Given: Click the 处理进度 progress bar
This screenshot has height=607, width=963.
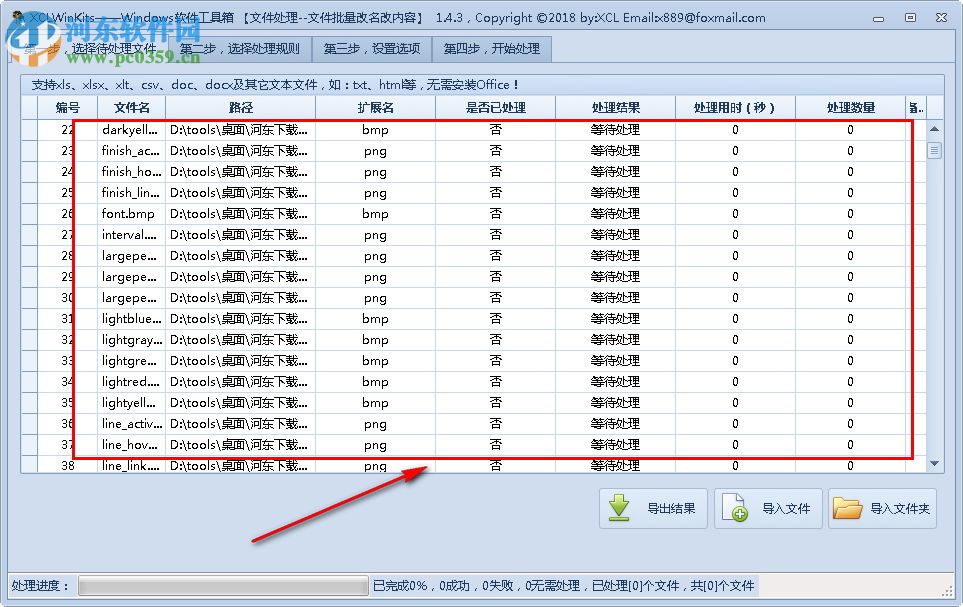Looking at the screenshot, I should (x=222, y=585).
